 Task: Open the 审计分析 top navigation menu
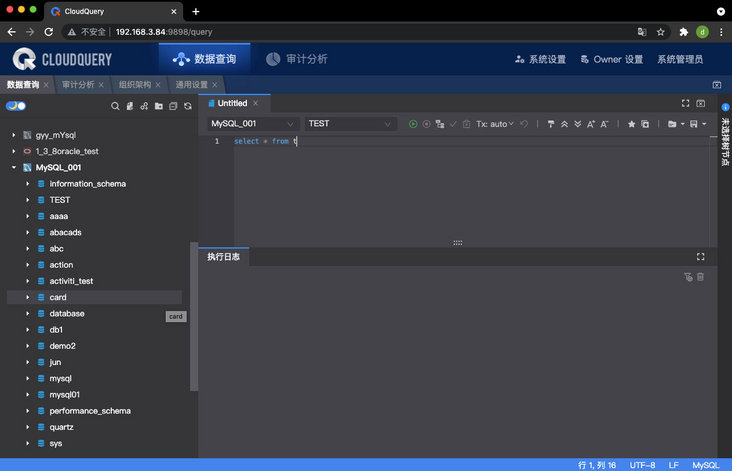pyautogui.click(x=297, y=59)
